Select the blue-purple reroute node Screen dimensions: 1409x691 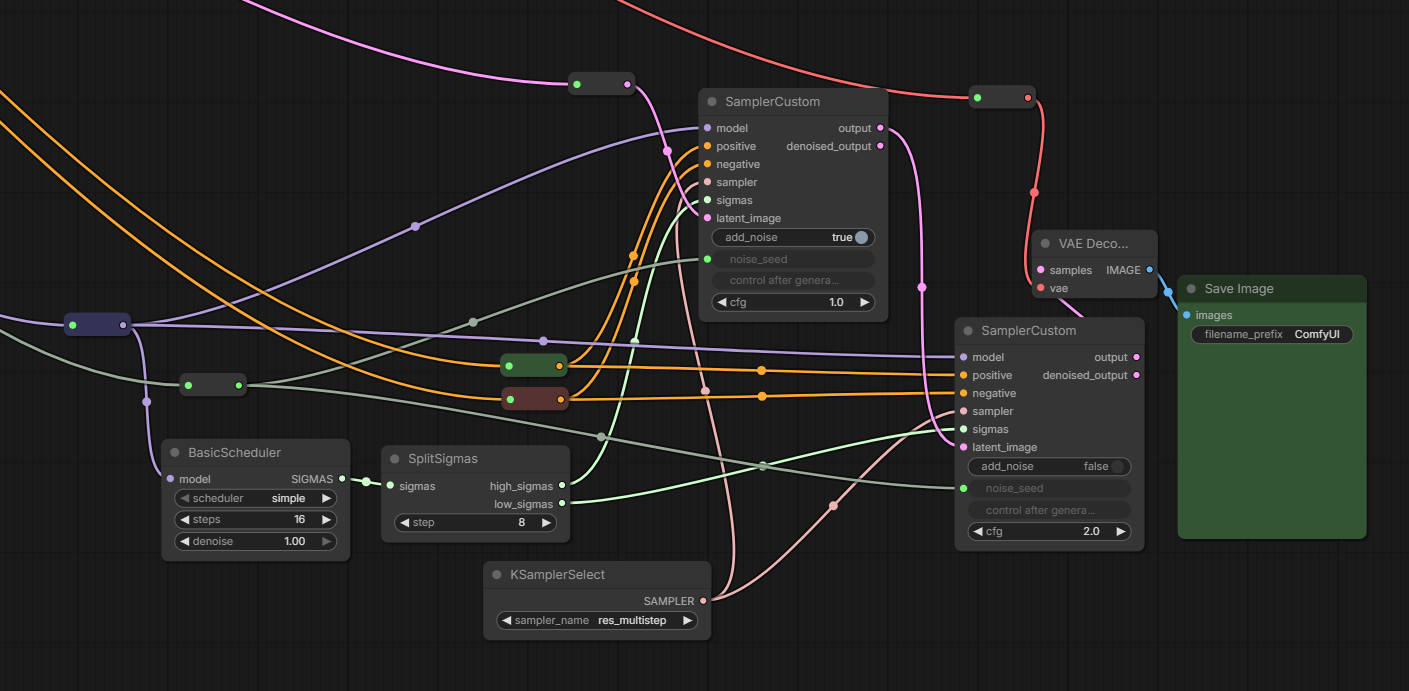point(98,324)
